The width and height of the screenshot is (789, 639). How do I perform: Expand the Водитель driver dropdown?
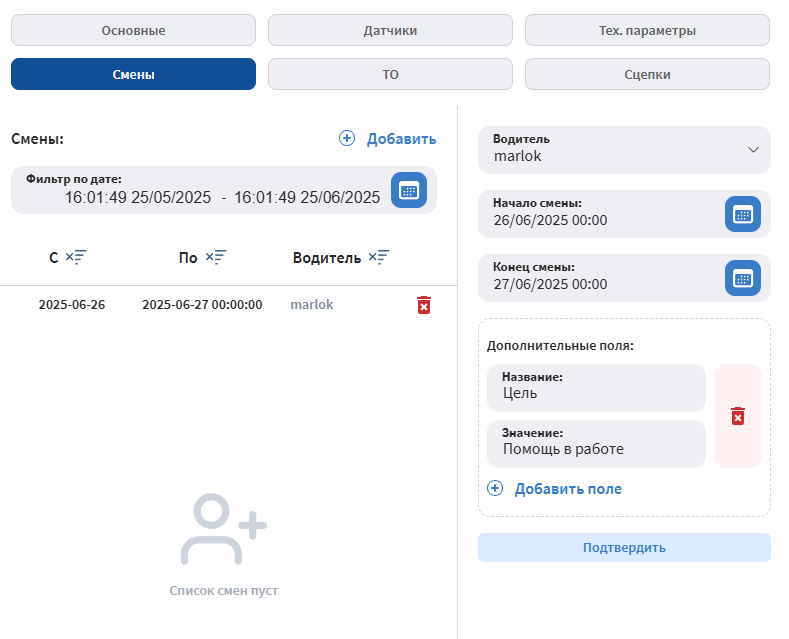[753, 149]
